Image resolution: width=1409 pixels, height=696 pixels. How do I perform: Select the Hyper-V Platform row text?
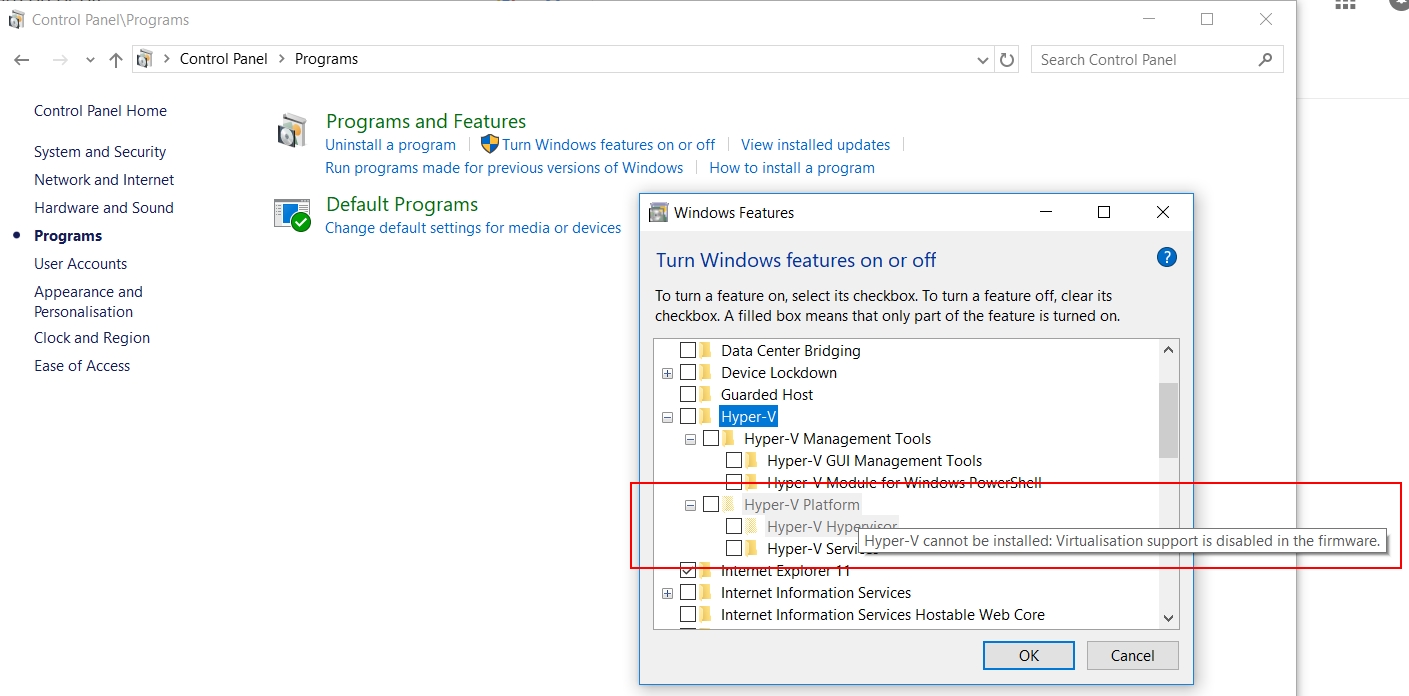click(x=802, y=504)
